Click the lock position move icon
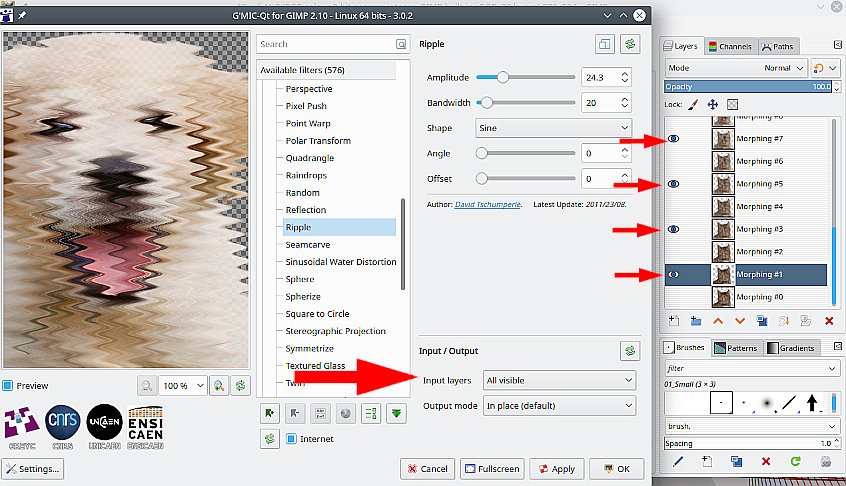 pyautogui.click(x=713, y=105)
